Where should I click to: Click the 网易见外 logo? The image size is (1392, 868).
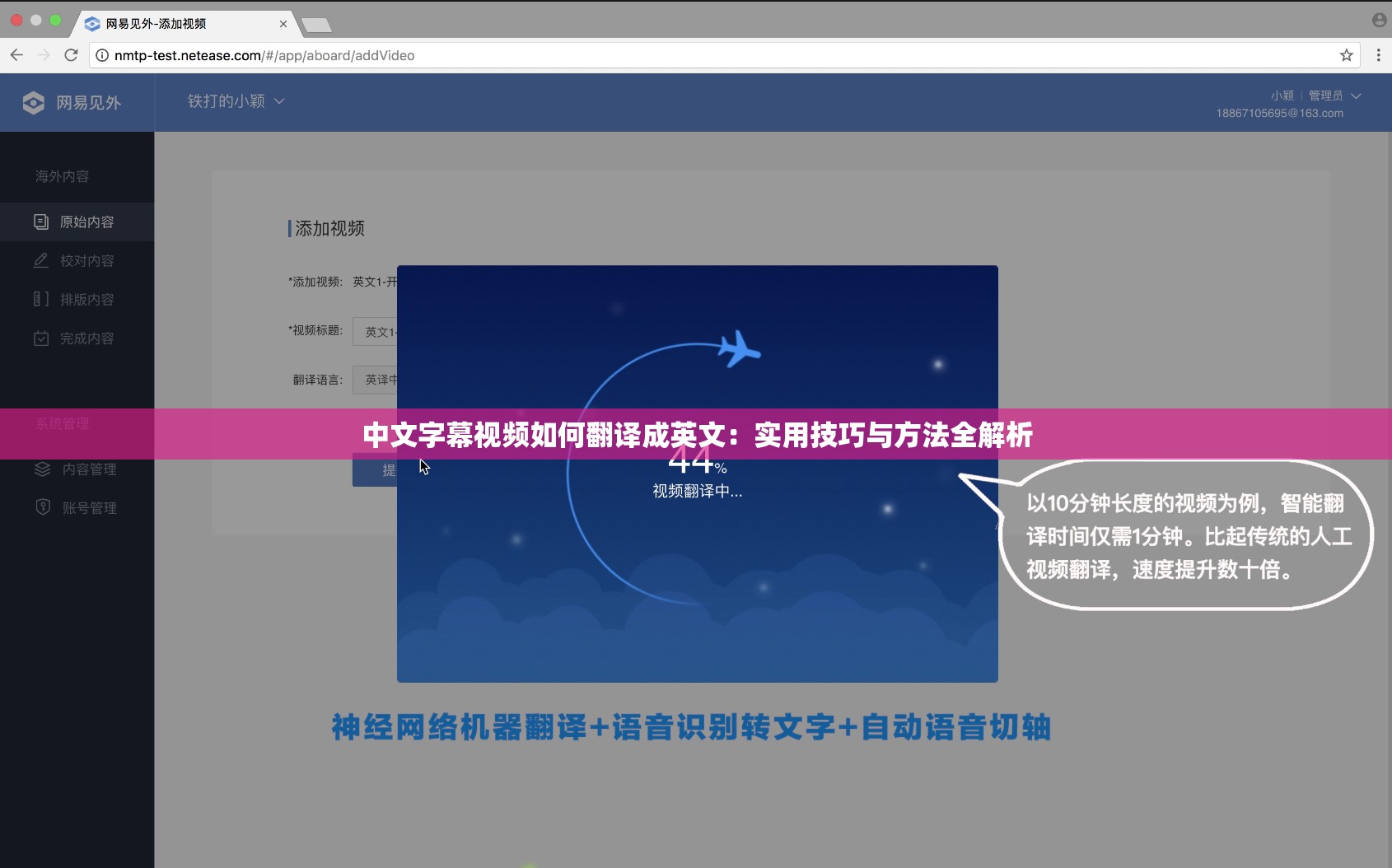(x=76, y=102)
